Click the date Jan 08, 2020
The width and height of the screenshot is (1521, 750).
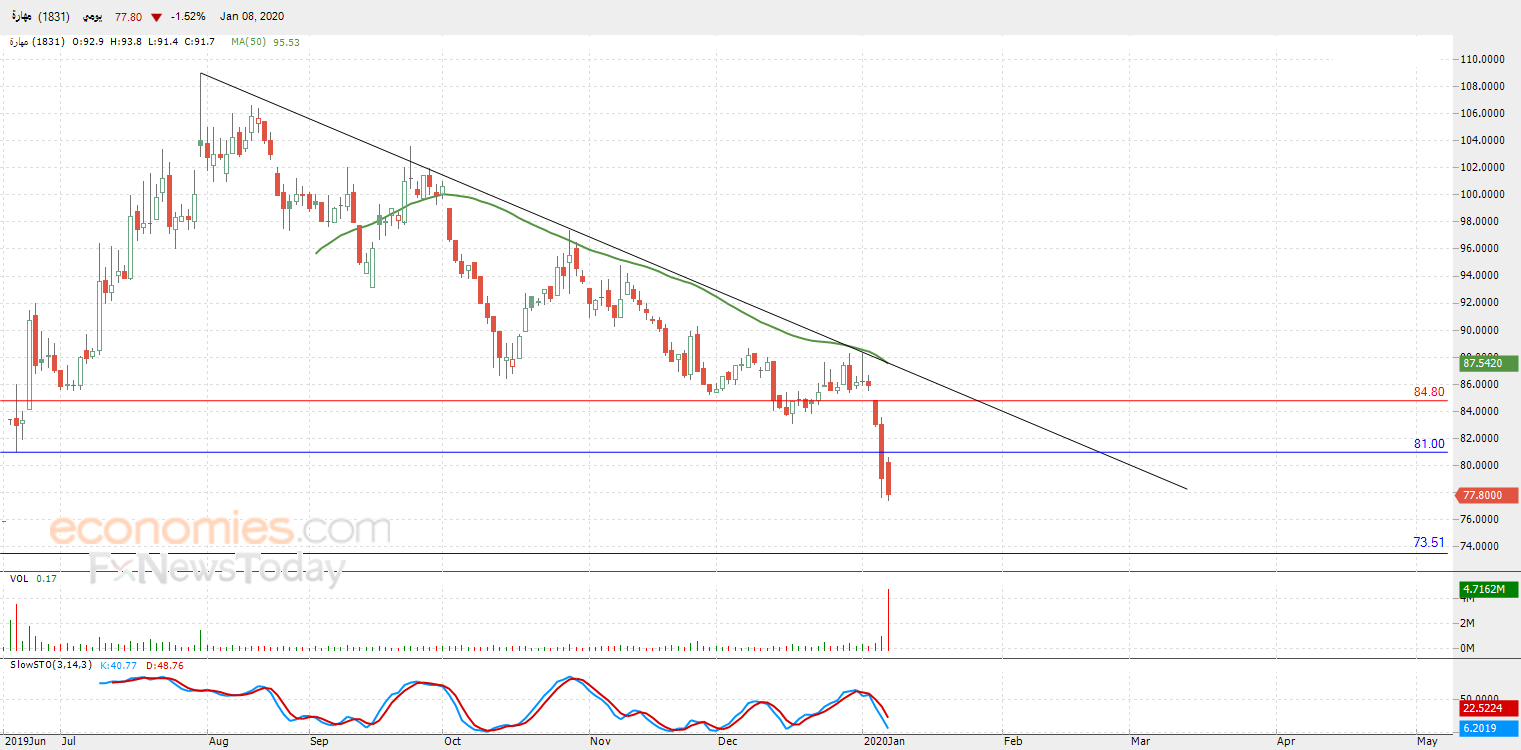coord(253,17)
